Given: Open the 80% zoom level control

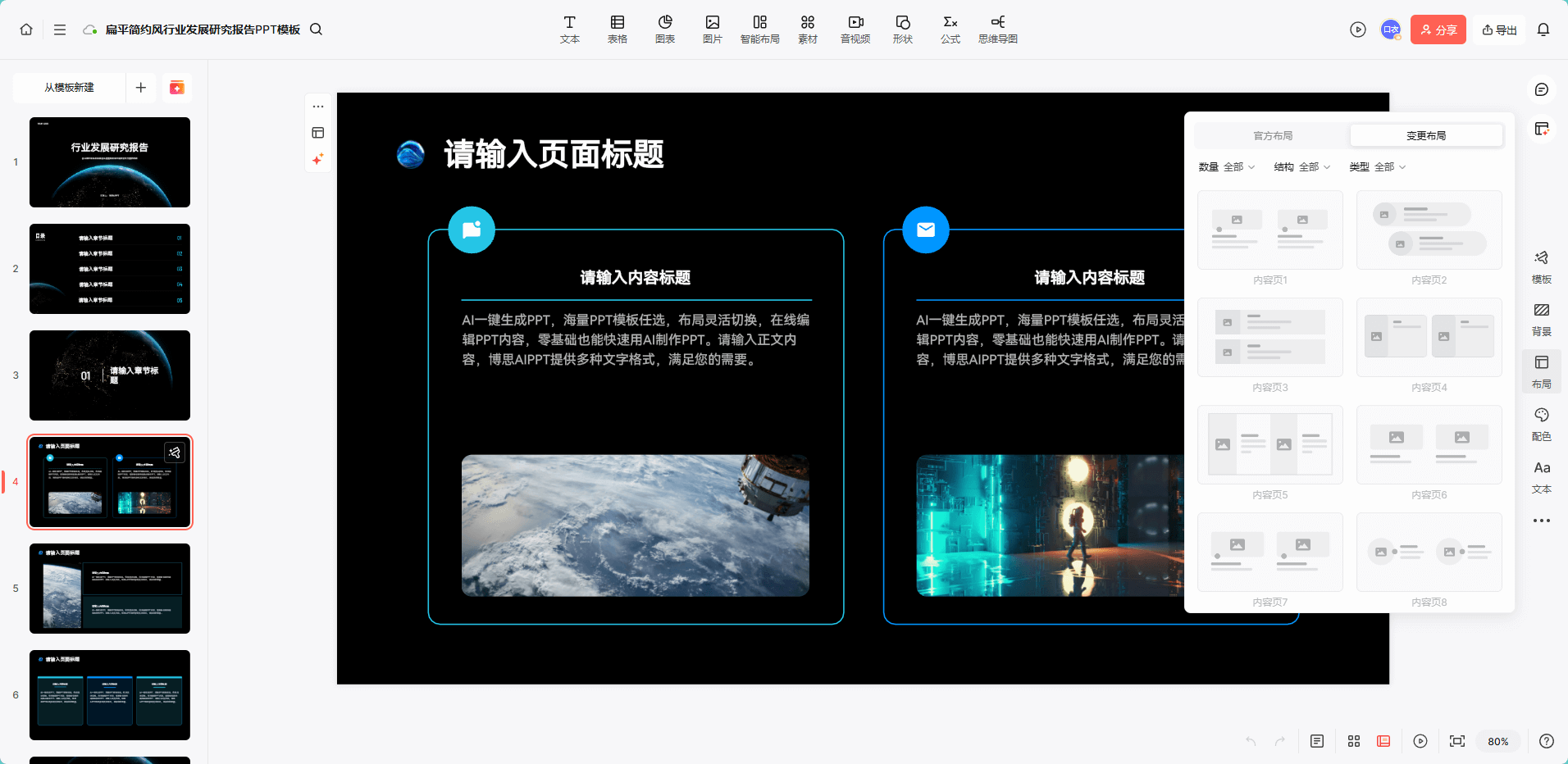Looking at the screenshot, I should pos(1498,741).
